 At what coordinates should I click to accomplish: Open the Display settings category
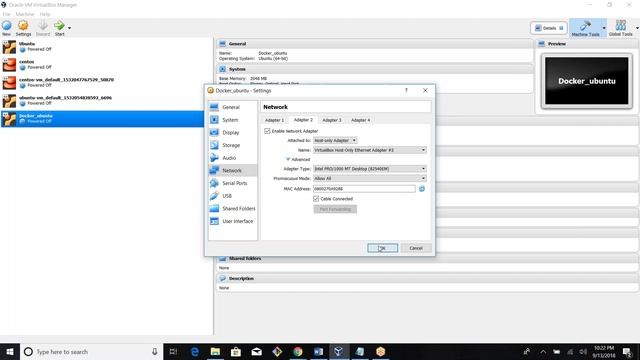233,133
